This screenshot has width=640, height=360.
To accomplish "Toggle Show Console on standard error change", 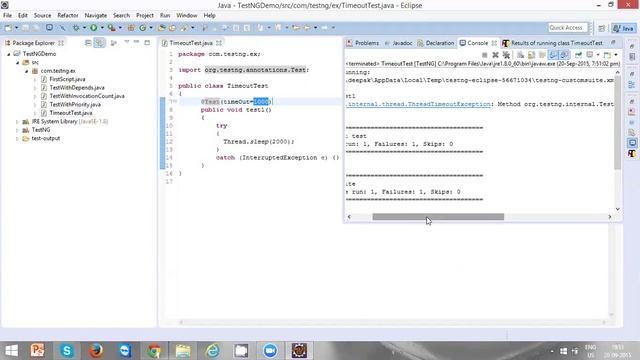I will pyautogui.click(x=564, y=55).
